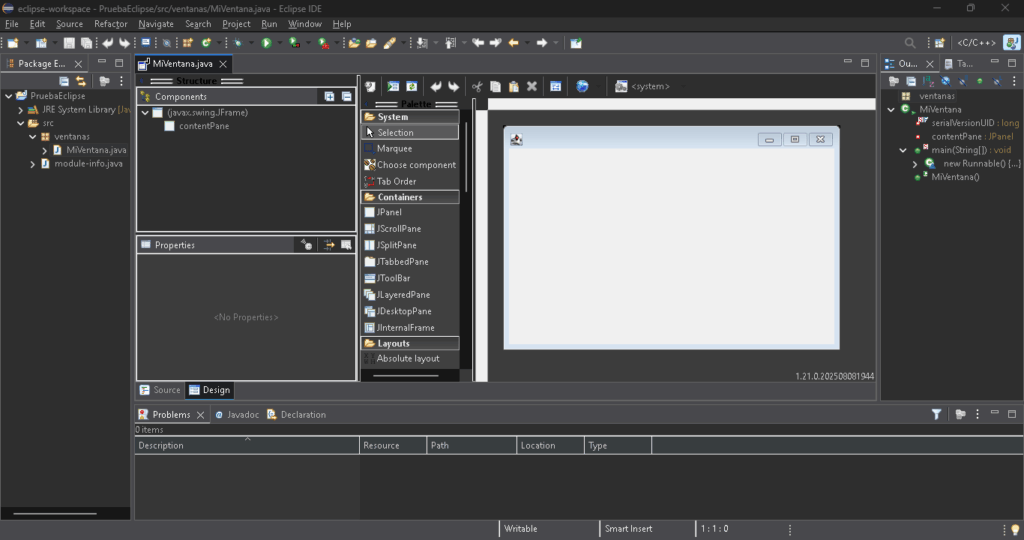The width and height of the screenshot is (1024, 540).
Task: Click the Open Type folder icon in the toolbar
Action: point(354,43)
